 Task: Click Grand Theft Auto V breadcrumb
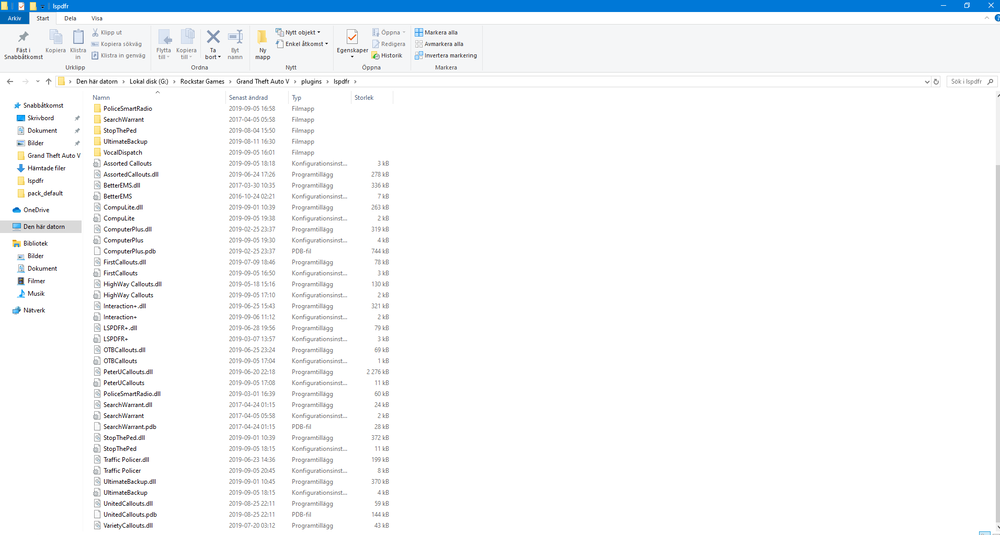point(262,82)
